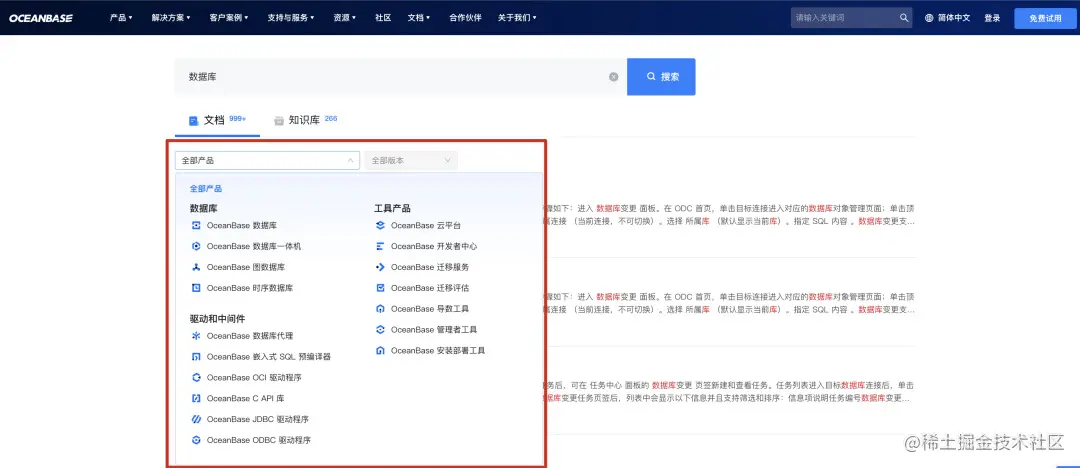1080x468 pixels.
Task: Click the OceanBase 迁移服务 icon
Action: click(380, 267)
